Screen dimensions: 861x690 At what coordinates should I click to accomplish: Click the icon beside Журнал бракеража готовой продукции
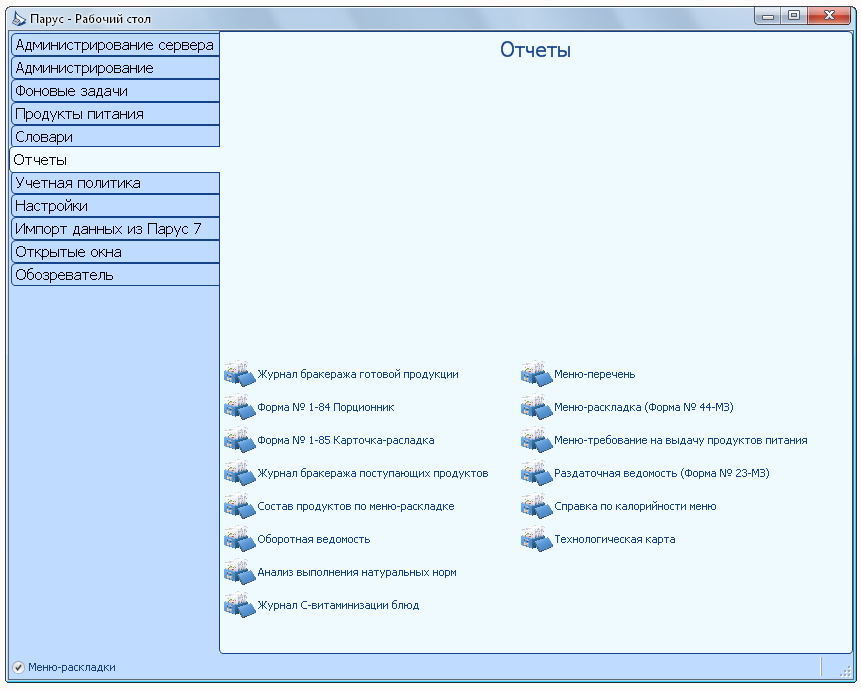(240, 374)
